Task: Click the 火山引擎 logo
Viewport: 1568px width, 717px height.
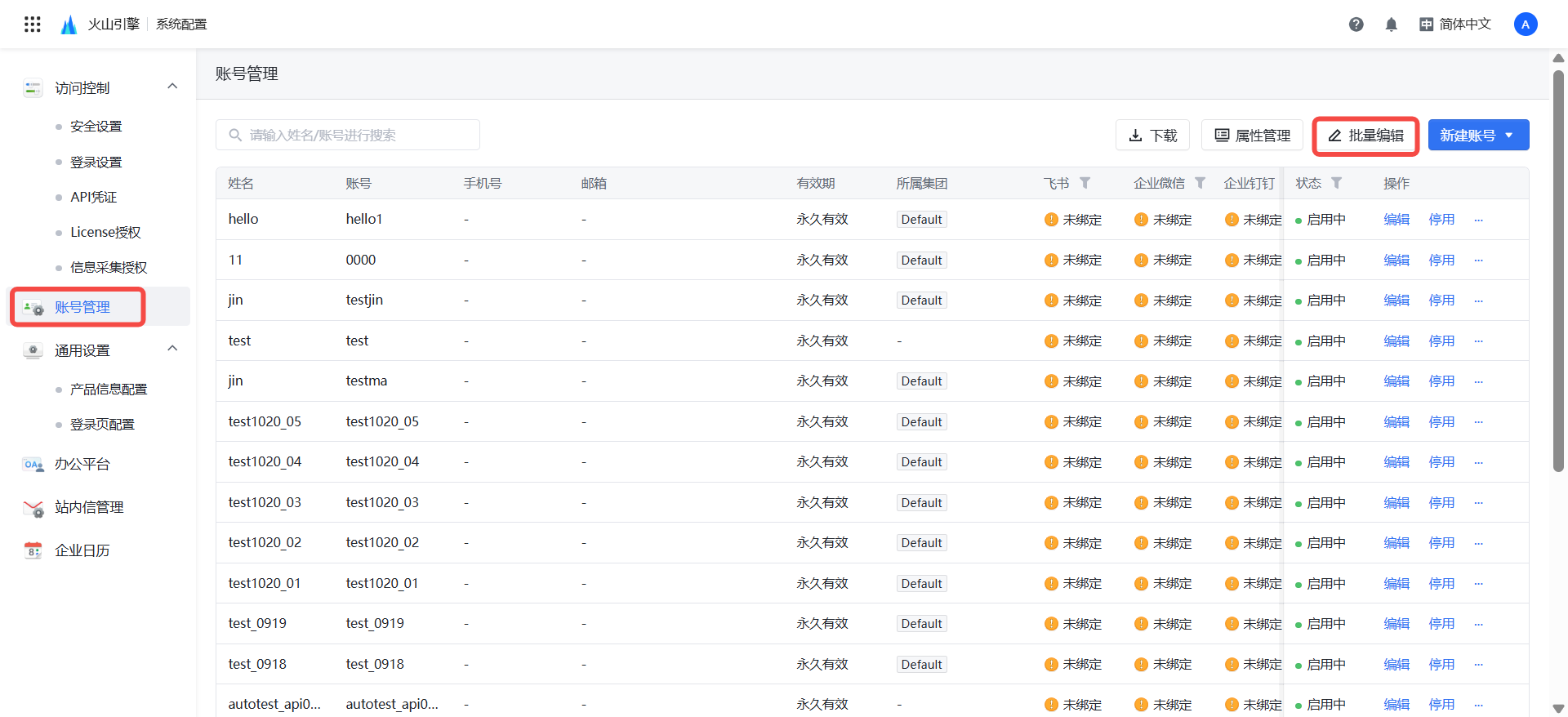Action: (69, 24)
